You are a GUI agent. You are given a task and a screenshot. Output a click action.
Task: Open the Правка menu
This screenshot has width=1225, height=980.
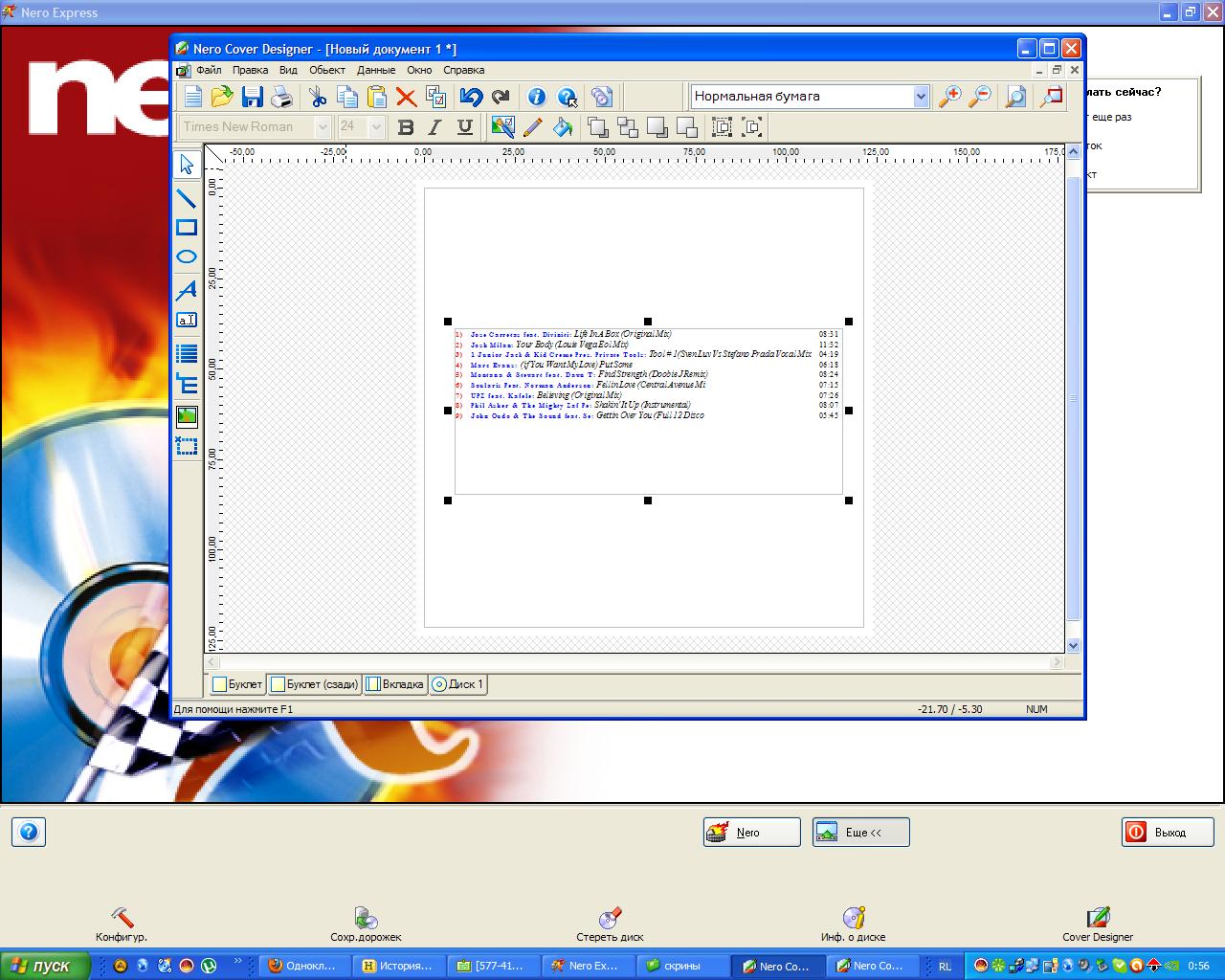[250, 70]
